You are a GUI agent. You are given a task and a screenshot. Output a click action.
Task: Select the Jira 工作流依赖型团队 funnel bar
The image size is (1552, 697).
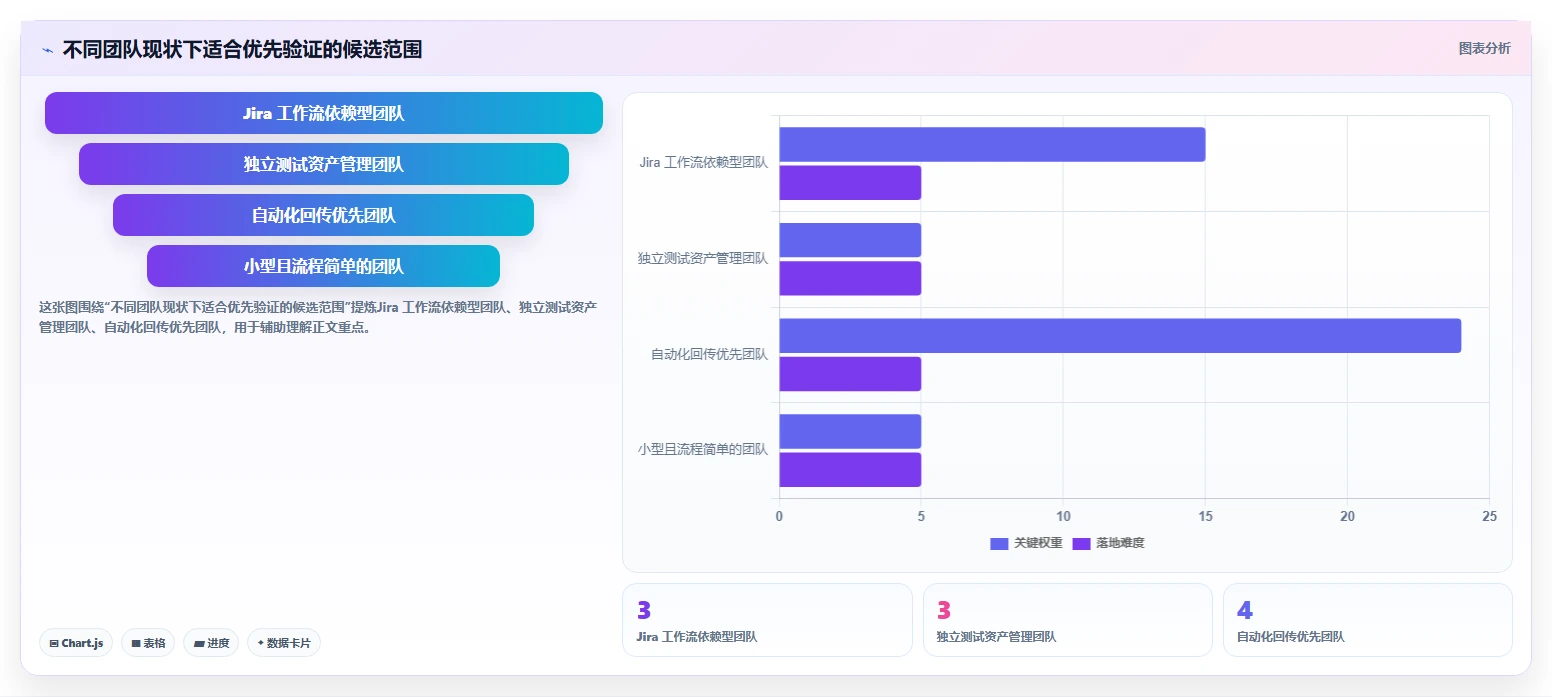pyautogui.click(x=324, y=113)
